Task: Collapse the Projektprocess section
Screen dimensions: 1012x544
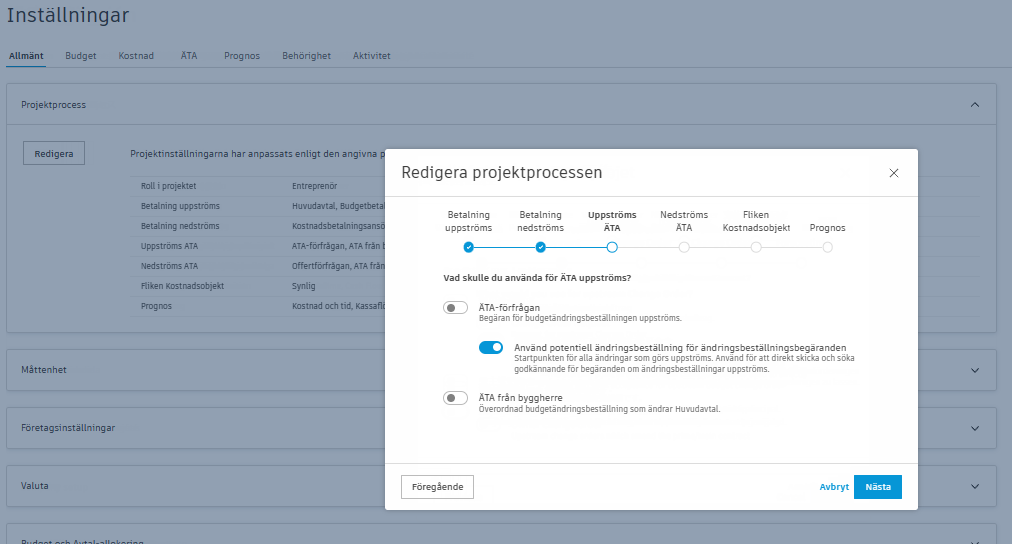Action: tap(975, 105)
